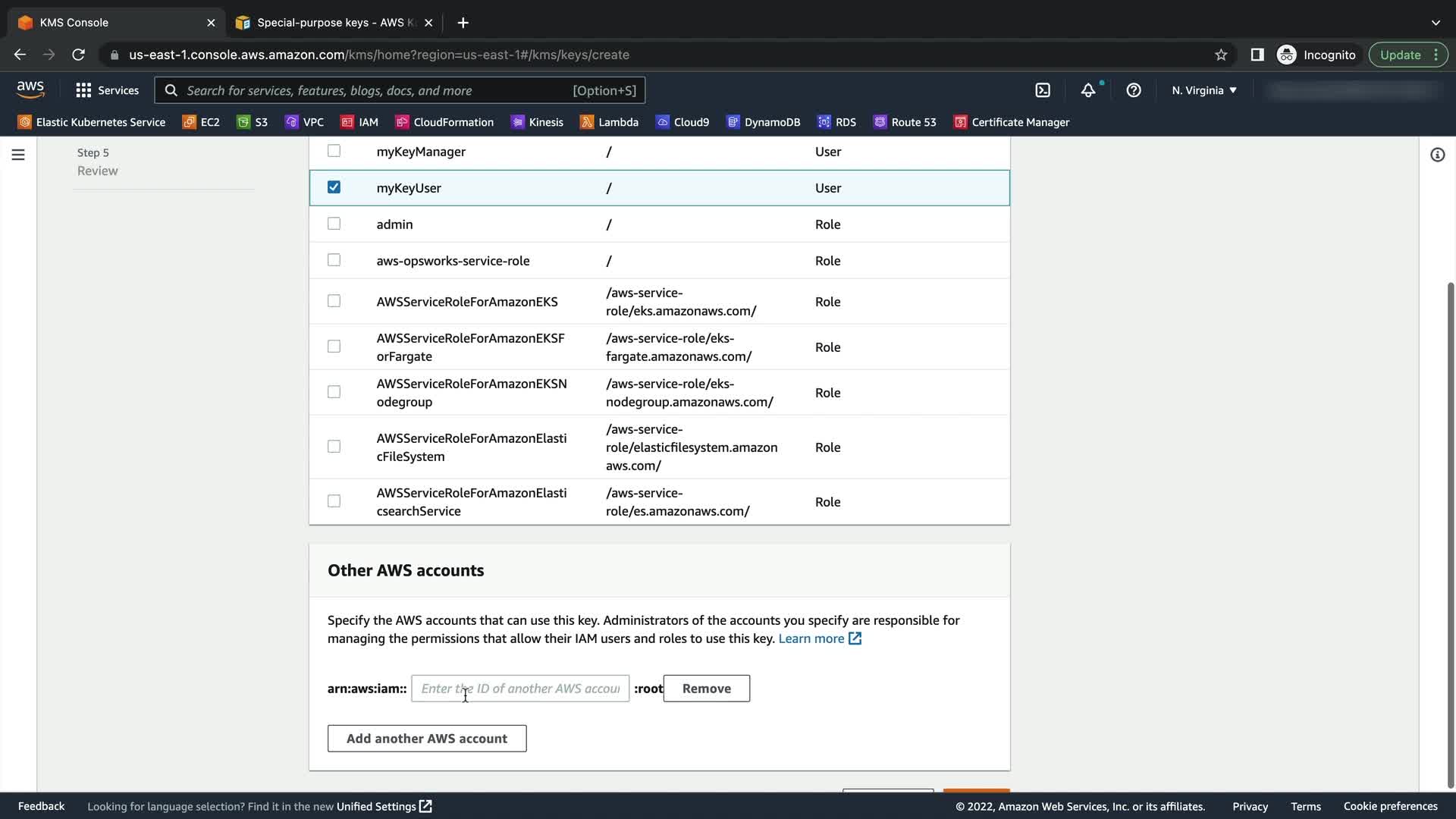Open the info panel icon
Image resolution: width=1456 pixels, height=819 pixels.
coord(1437,155)
